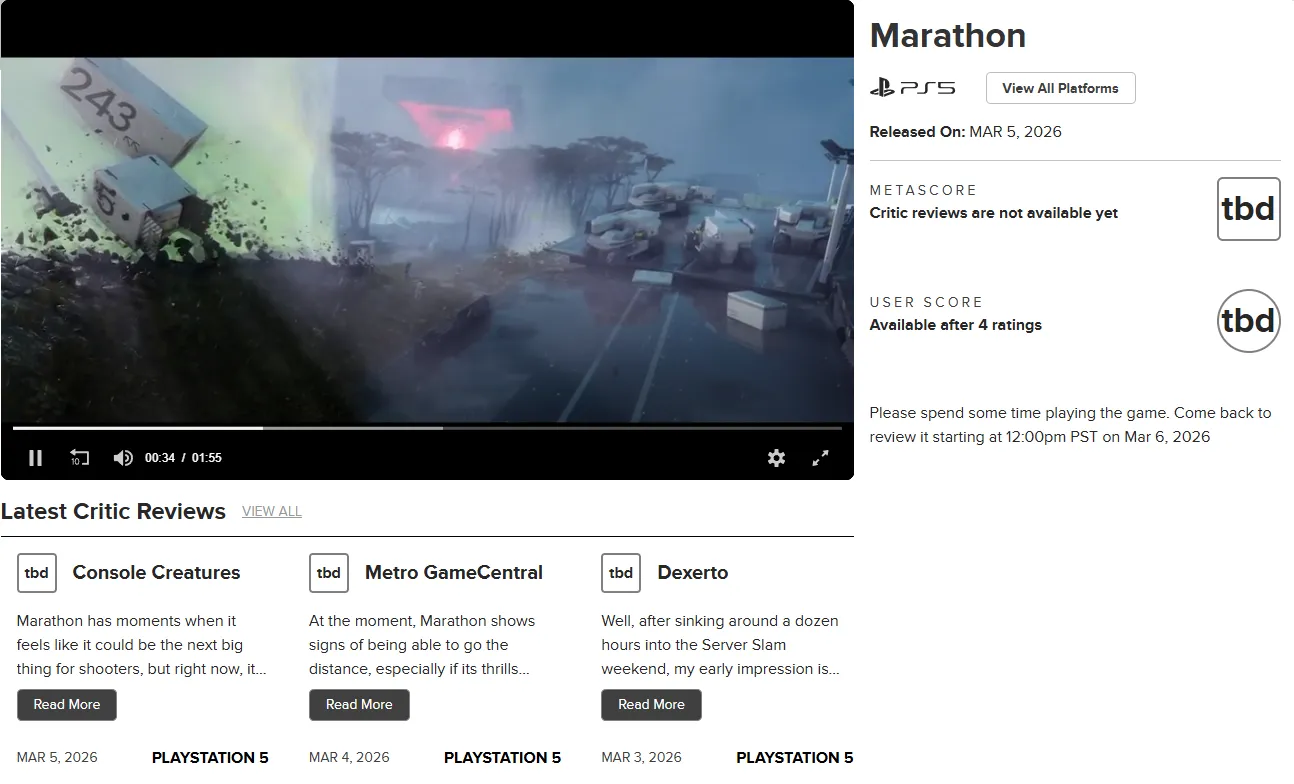Click the Console Creatures review excerpt
1294x784 pixels.
click(x=142, y=645)
